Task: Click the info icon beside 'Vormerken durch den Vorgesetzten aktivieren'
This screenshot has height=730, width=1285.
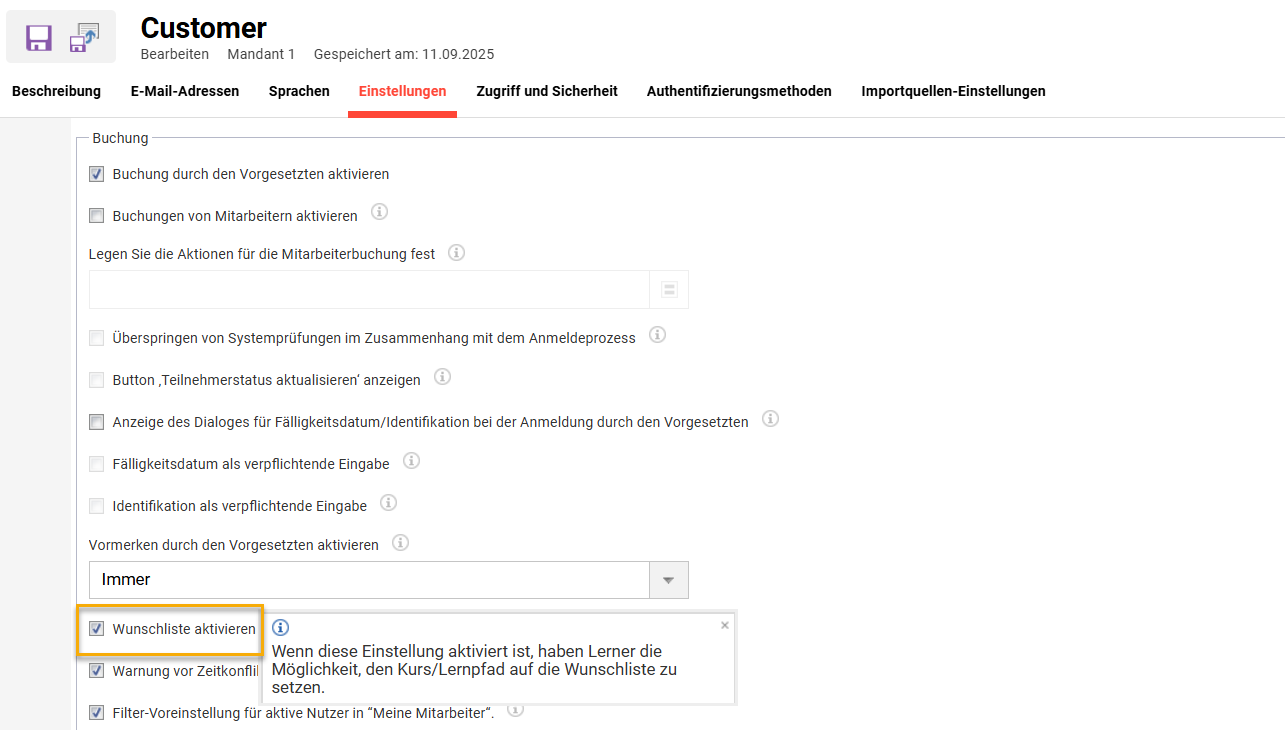Action: click(x=400, y=541)
